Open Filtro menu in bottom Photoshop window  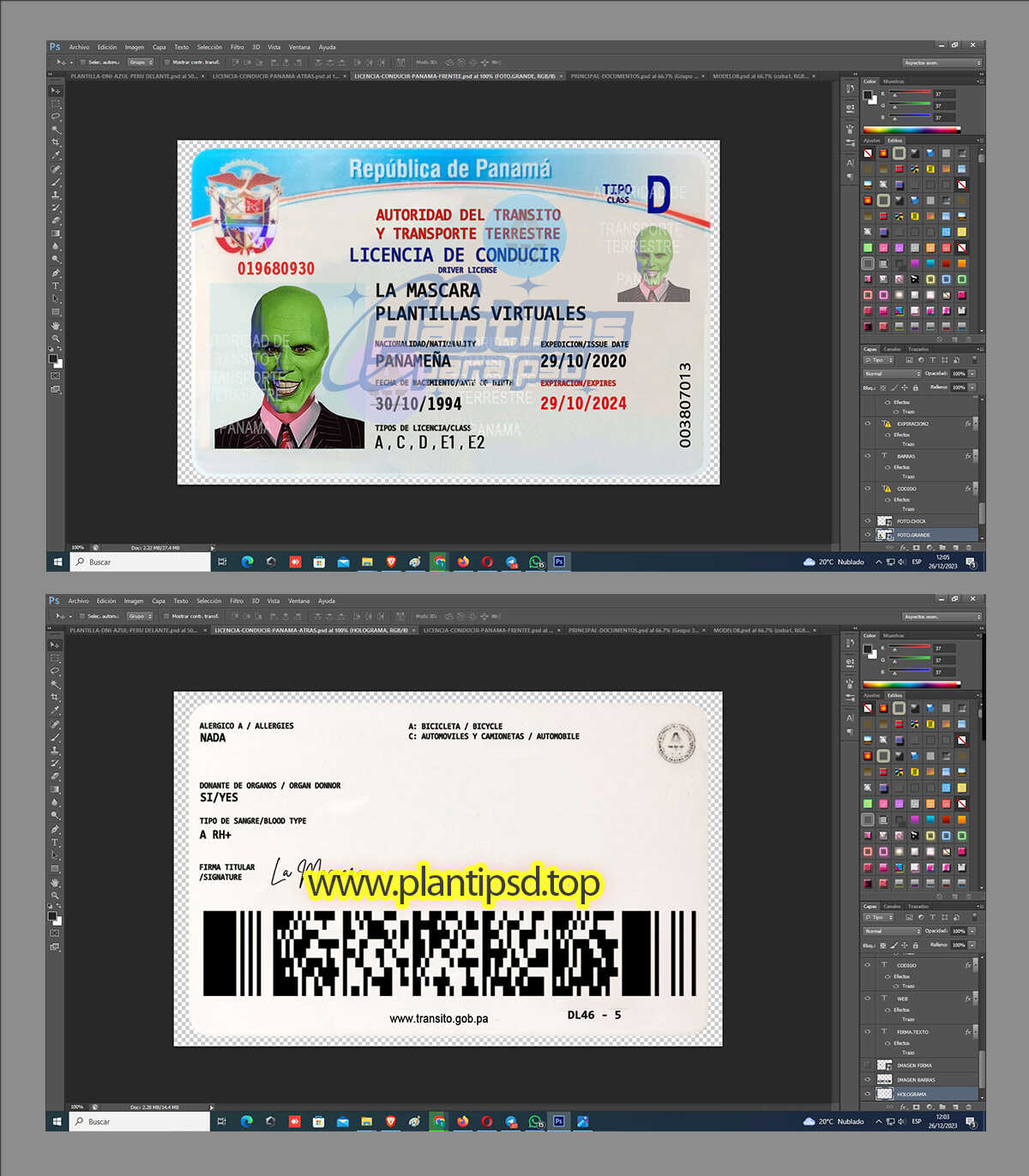(x=237, y=601)
